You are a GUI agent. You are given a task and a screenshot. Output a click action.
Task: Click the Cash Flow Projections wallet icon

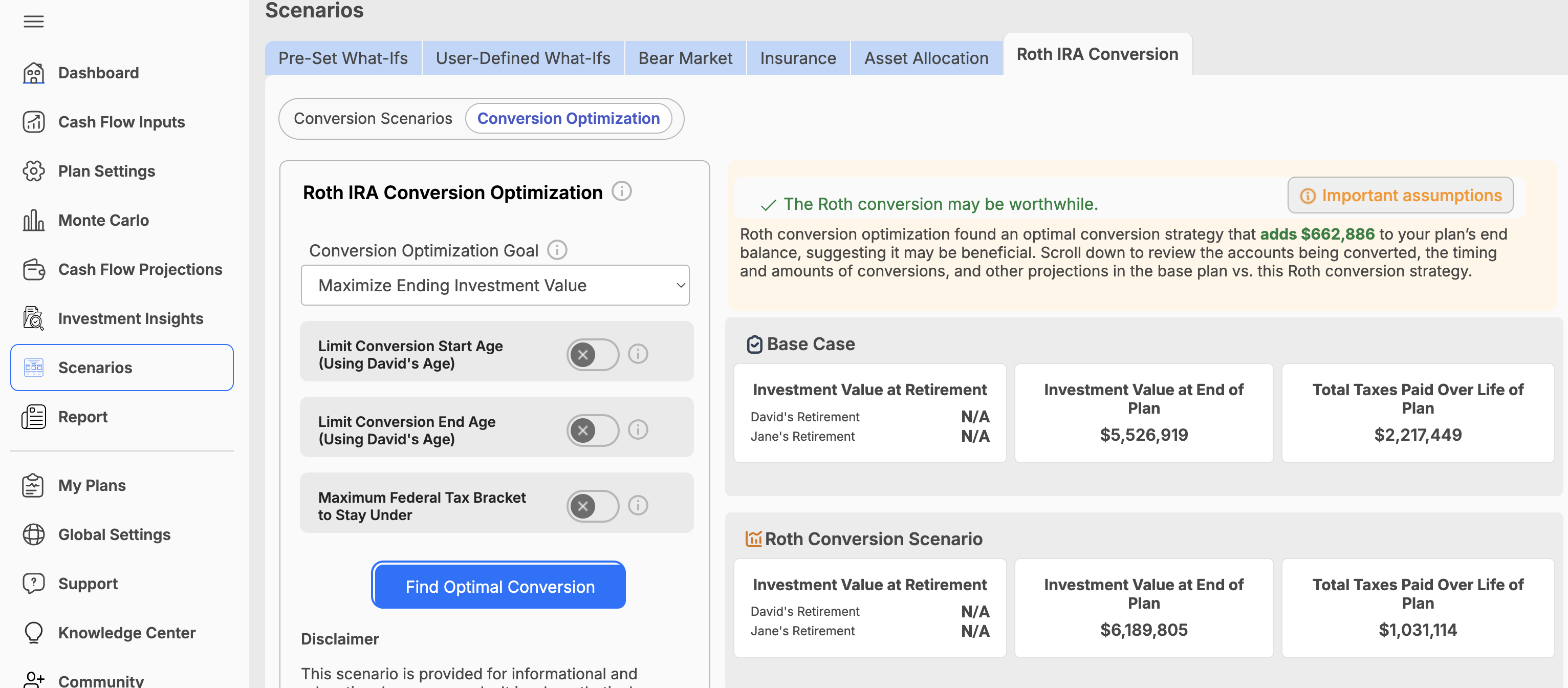point(33,269)
